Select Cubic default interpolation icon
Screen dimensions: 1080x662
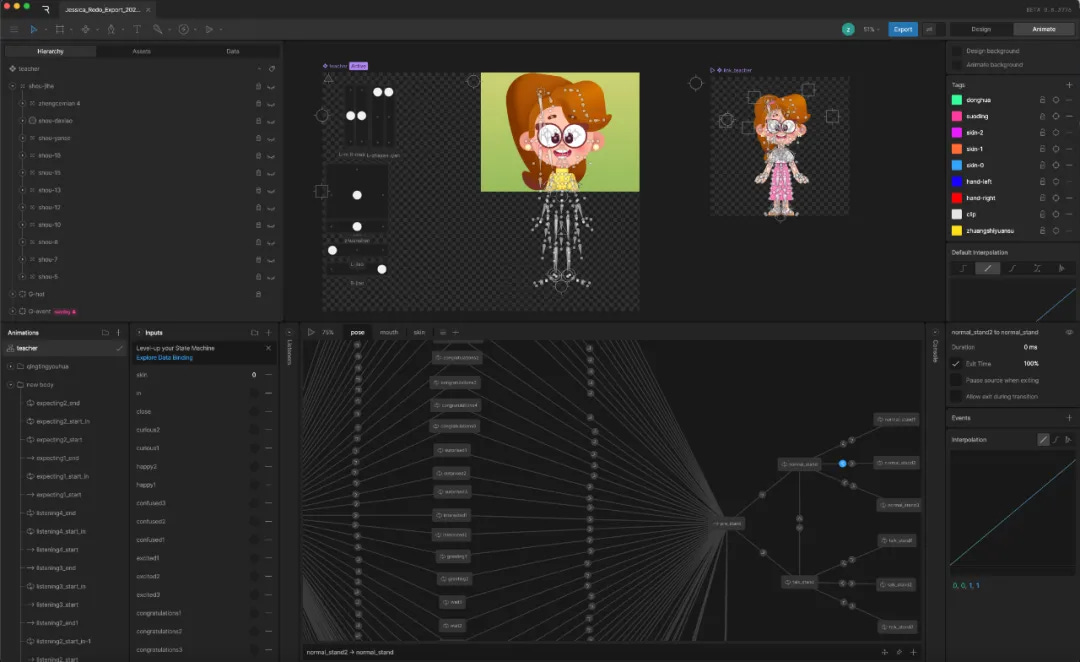[x=1012, y=269]
